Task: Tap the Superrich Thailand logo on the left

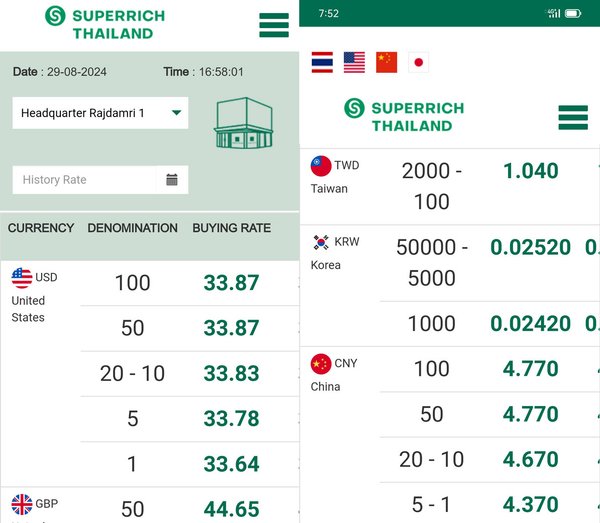Action: click(x=105, y=24)
